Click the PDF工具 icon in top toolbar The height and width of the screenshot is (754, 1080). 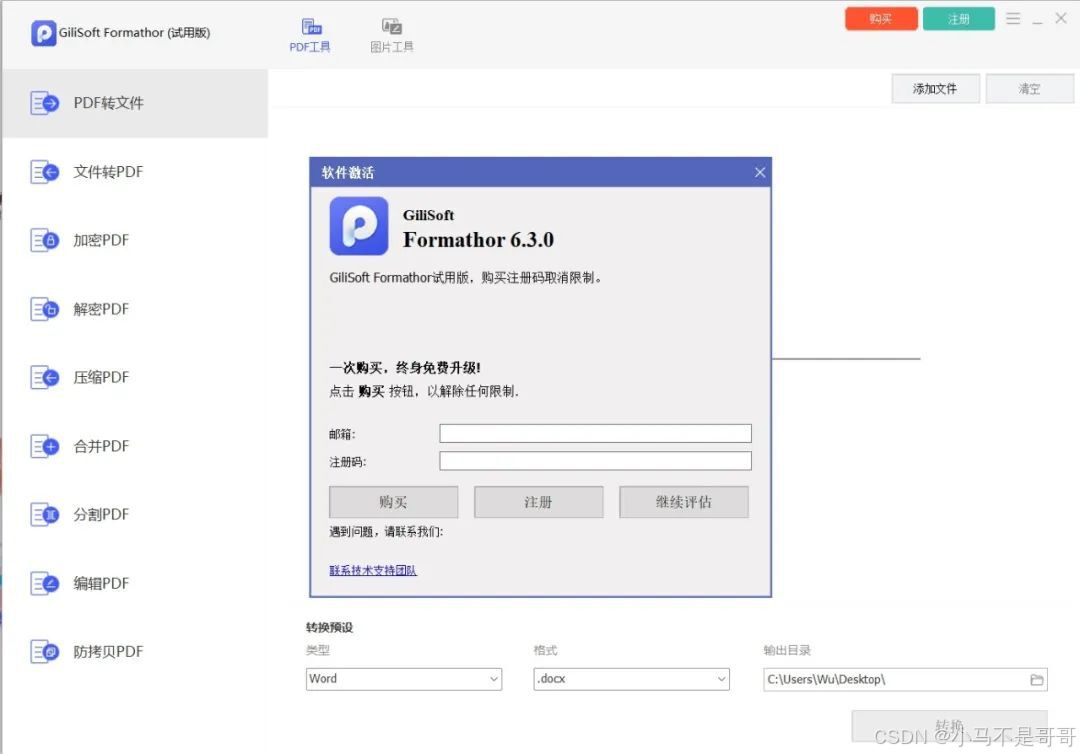click(312, 27)
